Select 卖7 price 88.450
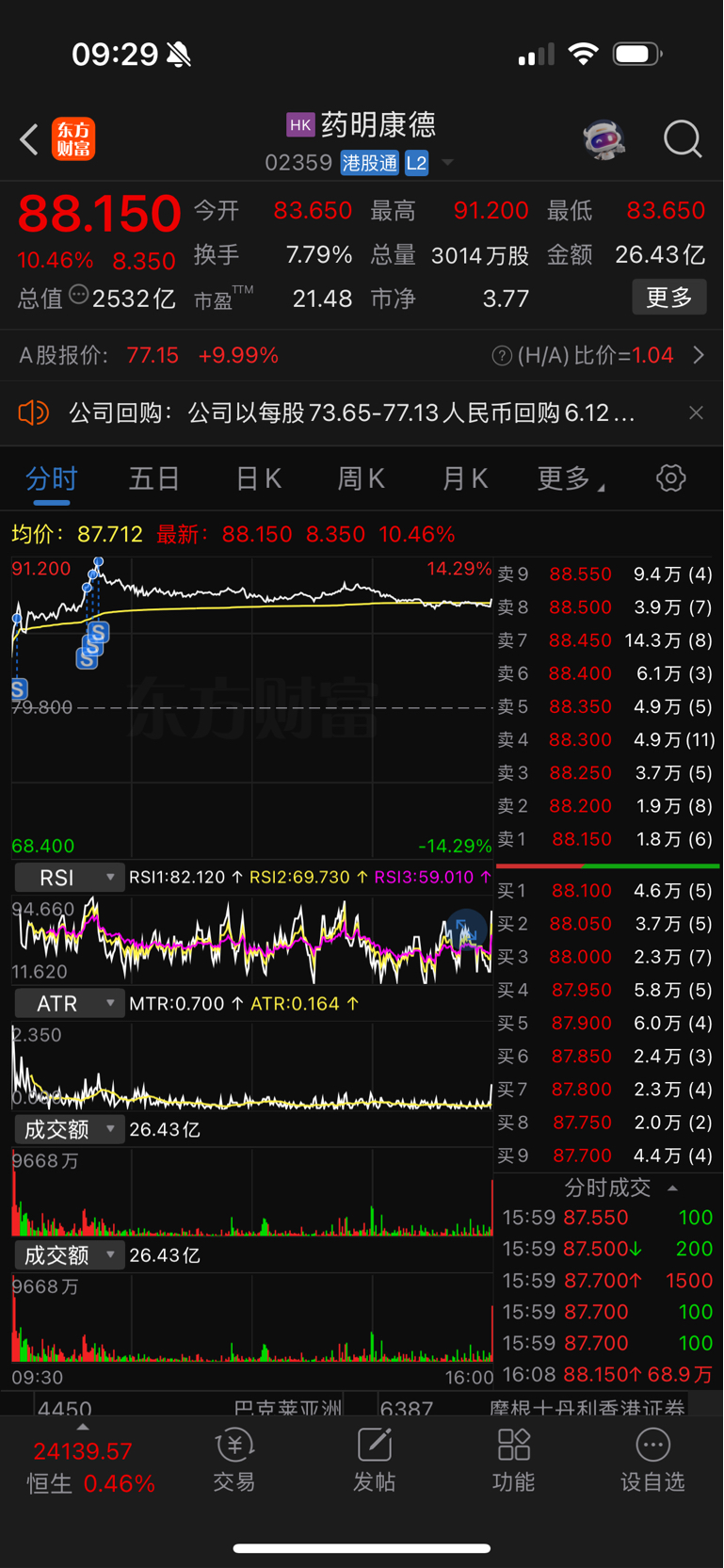This screenshot has height=1568, width=724. pyautogui.click(x=581, y=640)
